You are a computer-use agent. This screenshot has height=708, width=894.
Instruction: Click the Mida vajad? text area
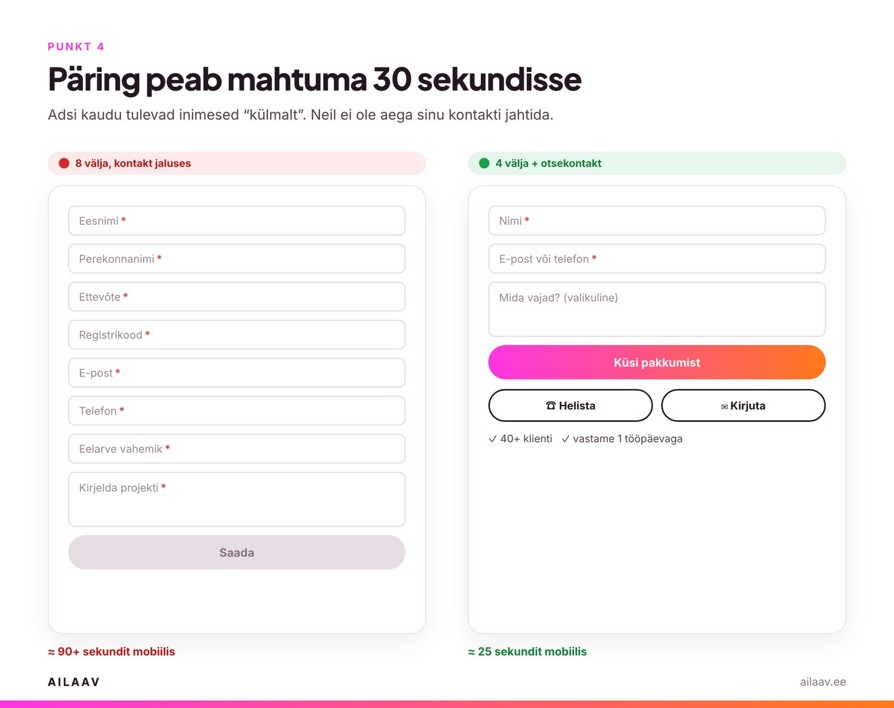pos(657,309)
